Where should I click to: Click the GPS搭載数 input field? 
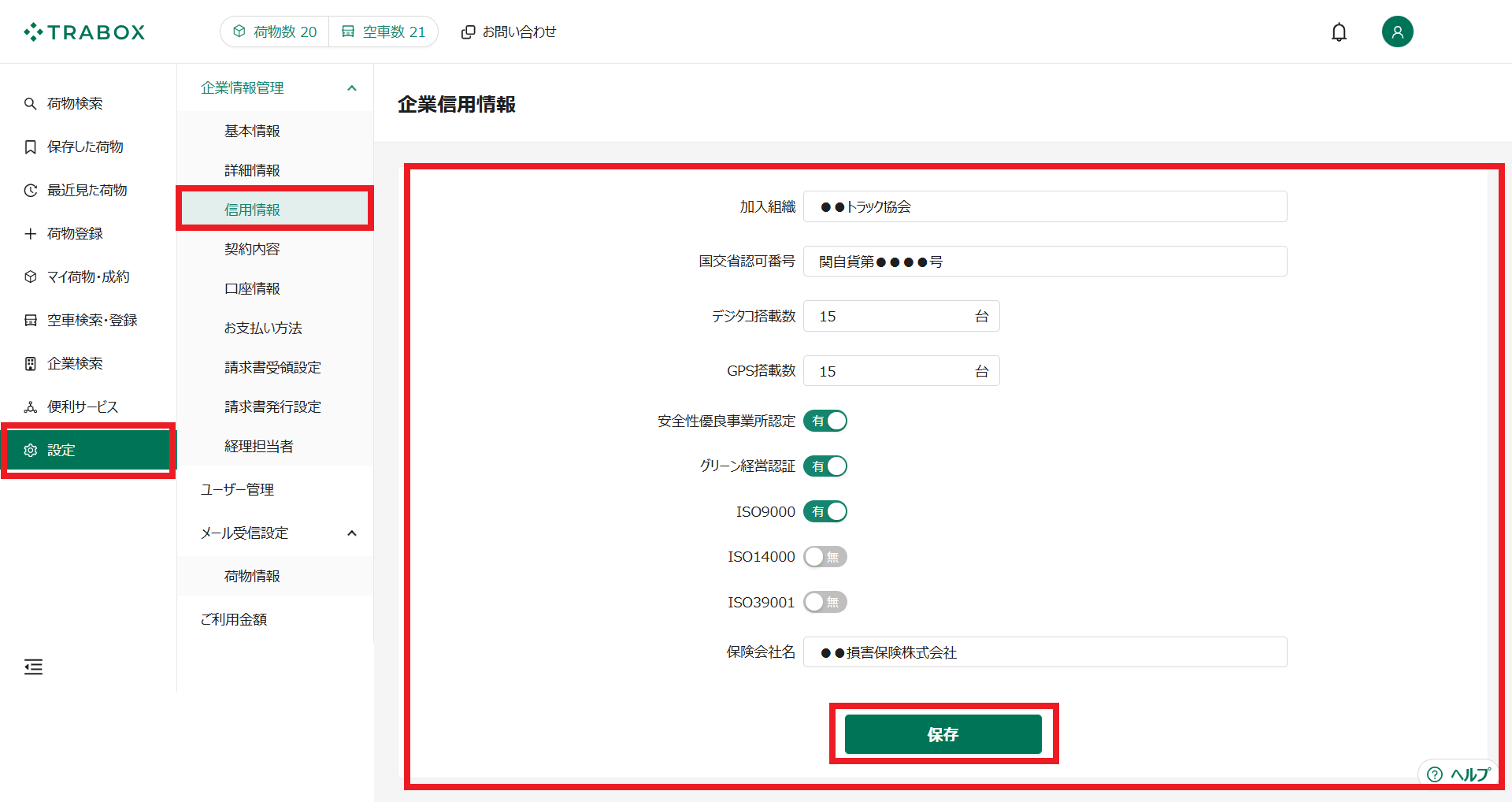[x=902, y=371]
